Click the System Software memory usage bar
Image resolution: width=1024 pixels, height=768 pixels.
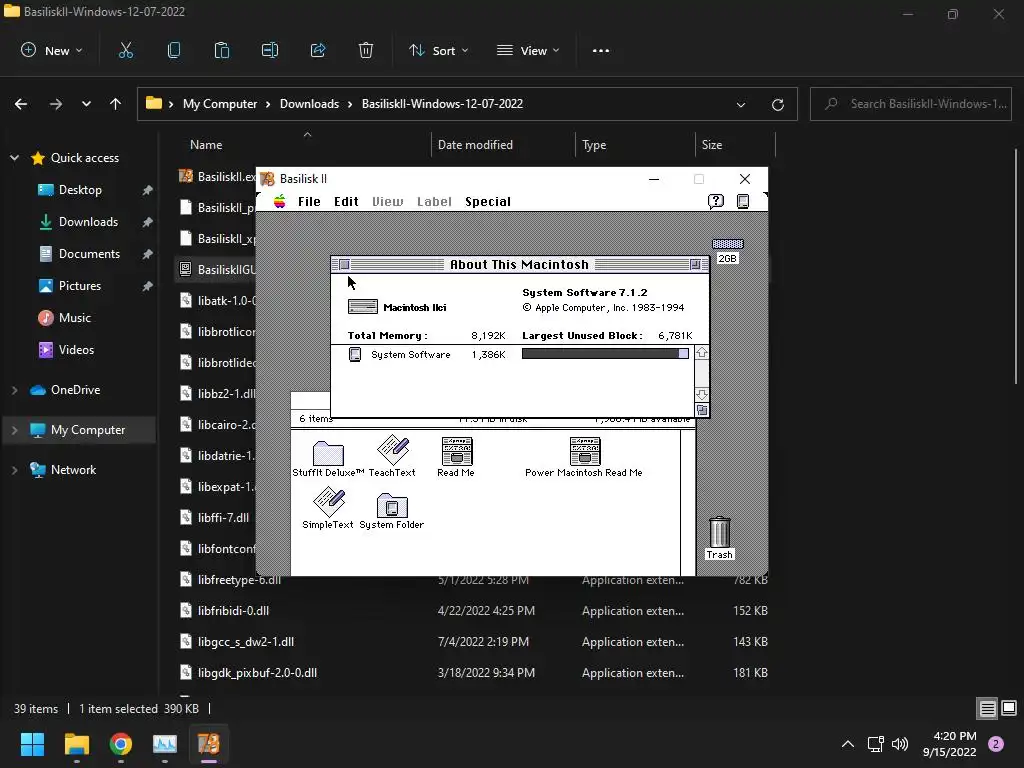click(x=605, y=354)
